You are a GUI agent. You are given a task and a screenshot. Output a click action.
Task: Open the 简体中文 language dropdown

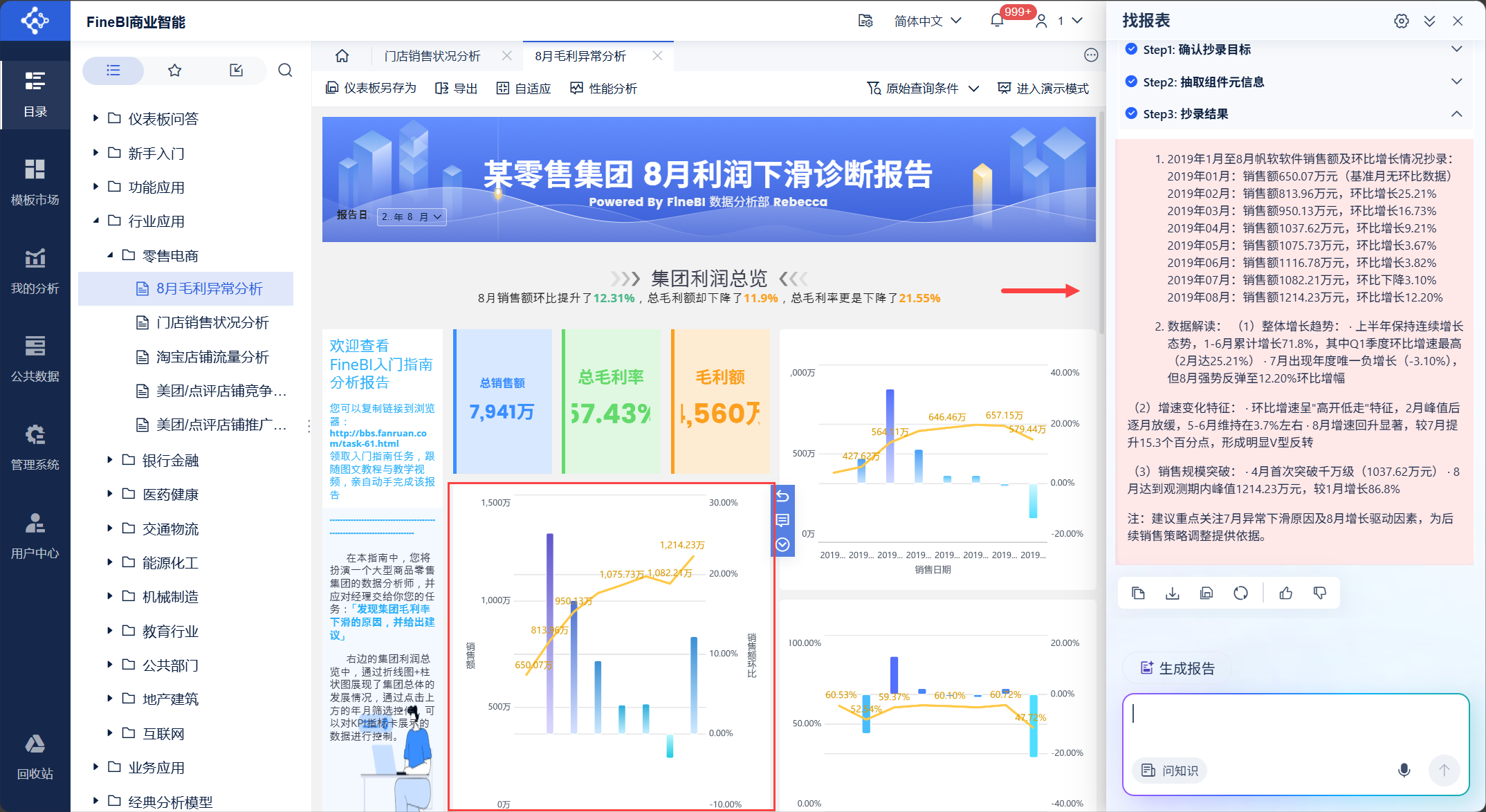click(x=927, y=21)
